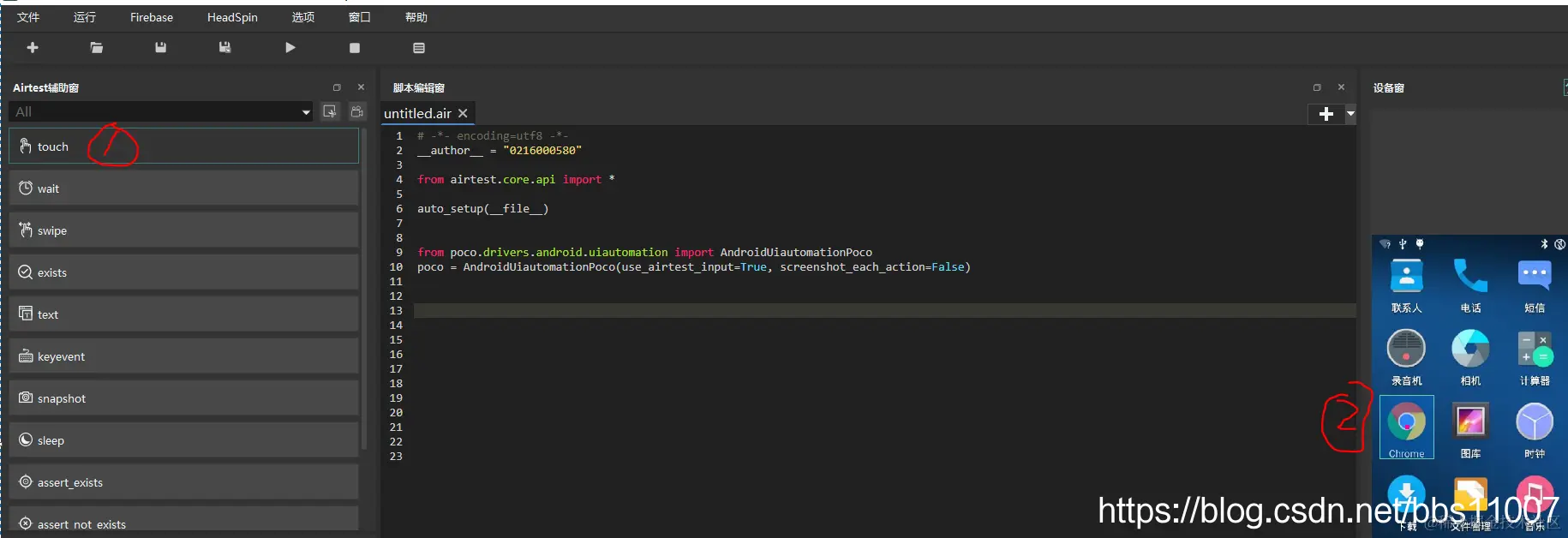The height and width of the screenshot is (538, 1568).
Task: Click the new script plus icon in toolbar
Action: coord(33,48)
